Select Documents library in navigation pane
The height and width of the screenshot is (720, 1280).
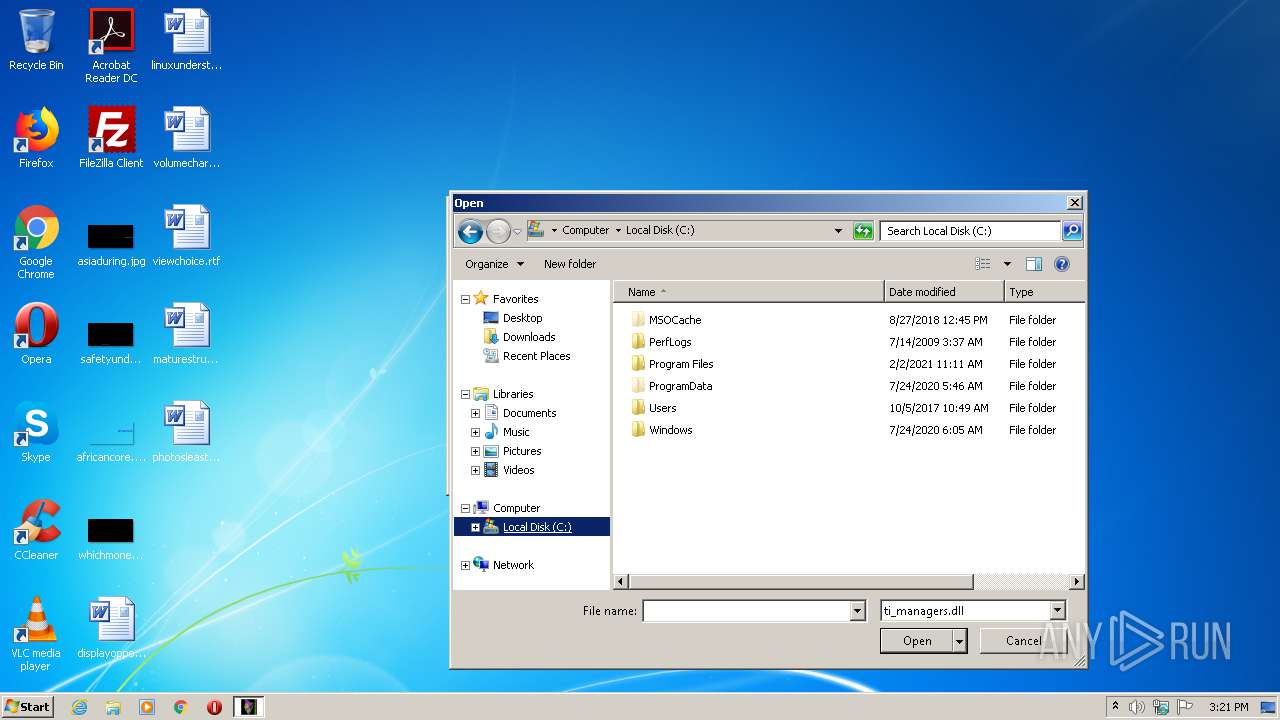tap(529, 413)
